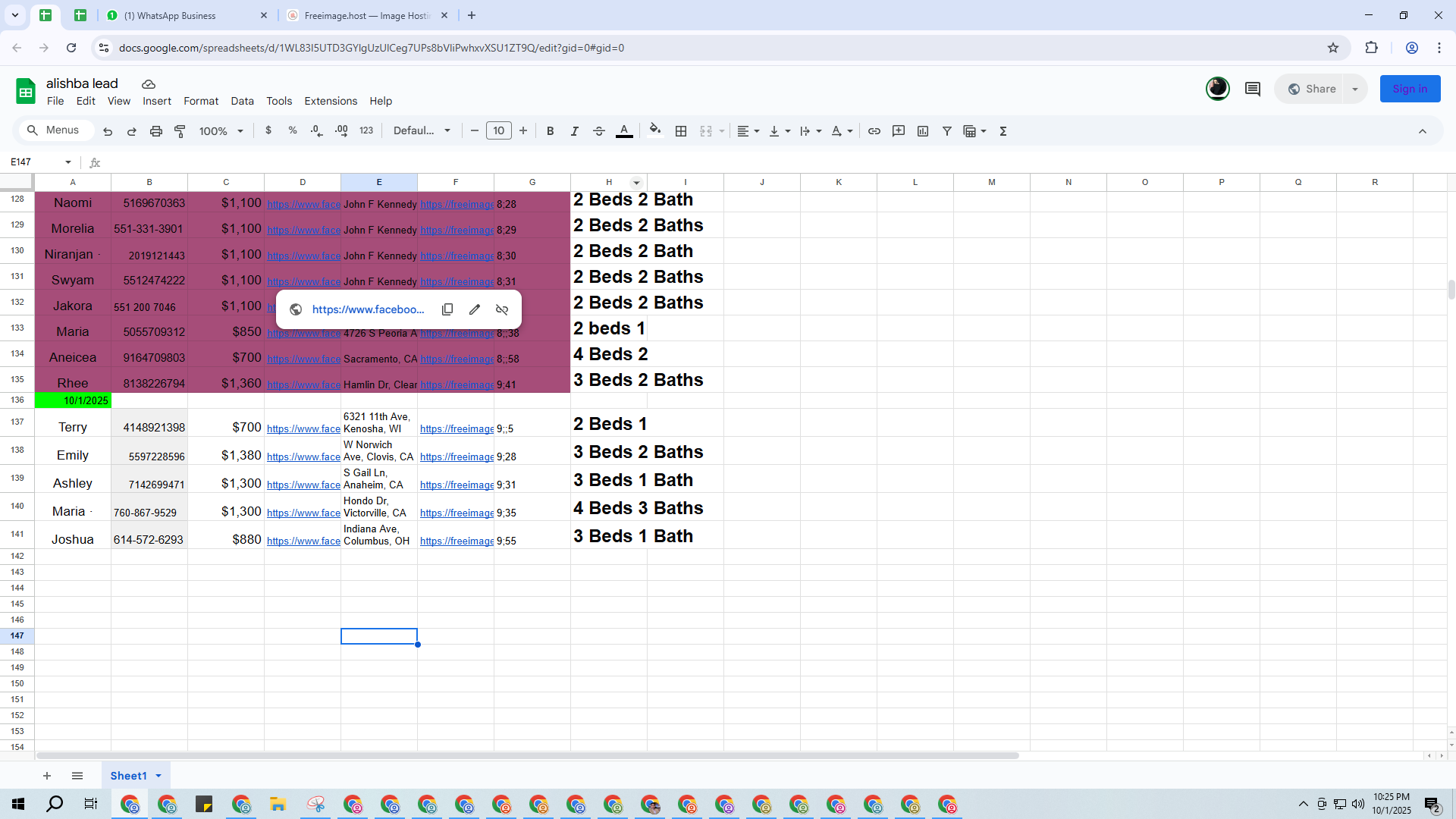The image size is (1456, 819).
Task: Click the functions sigma icon
Action: [1003, 131]
